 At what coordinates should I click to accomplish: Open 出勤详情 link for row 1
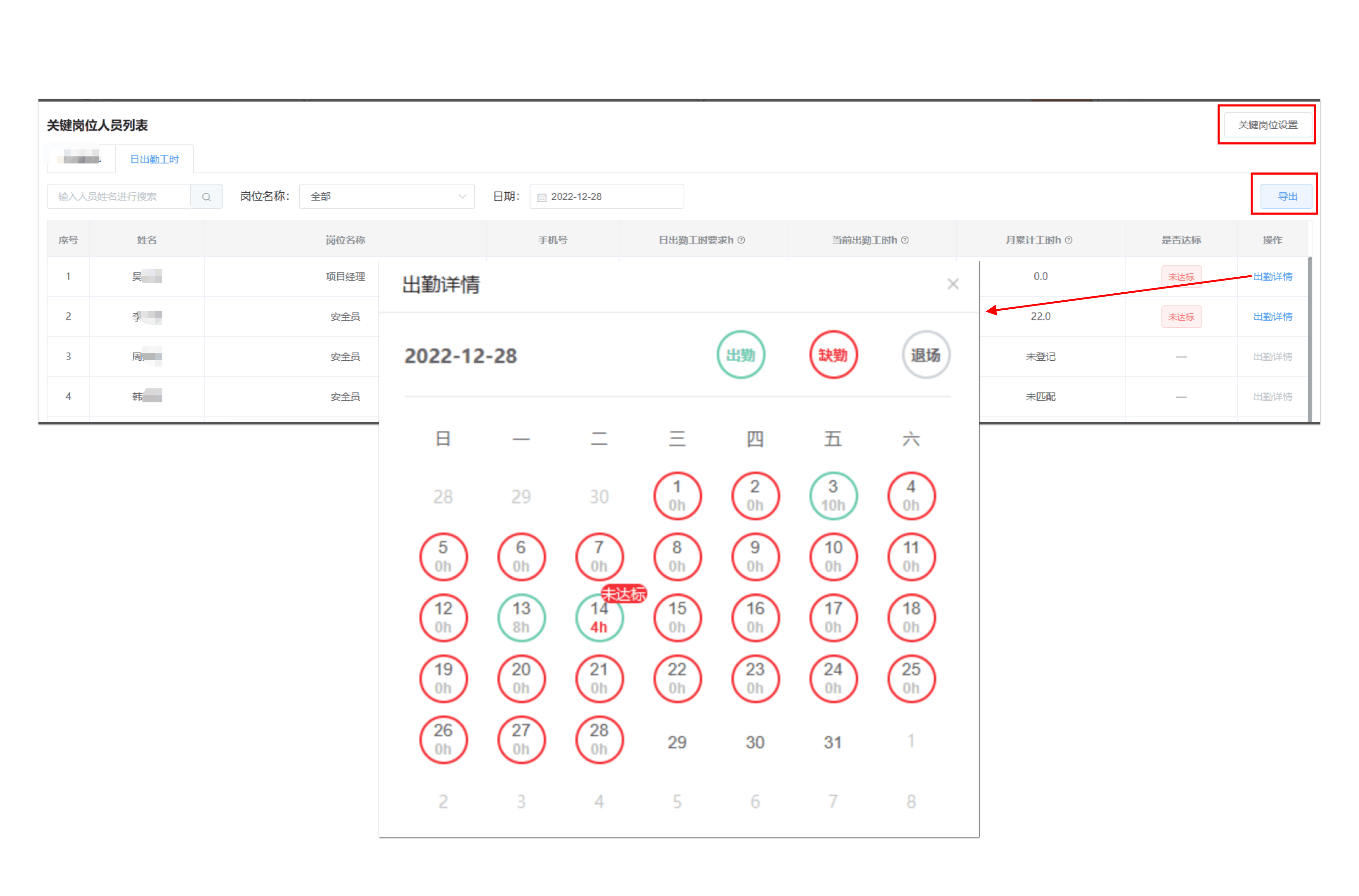[x=1272, y=277]
